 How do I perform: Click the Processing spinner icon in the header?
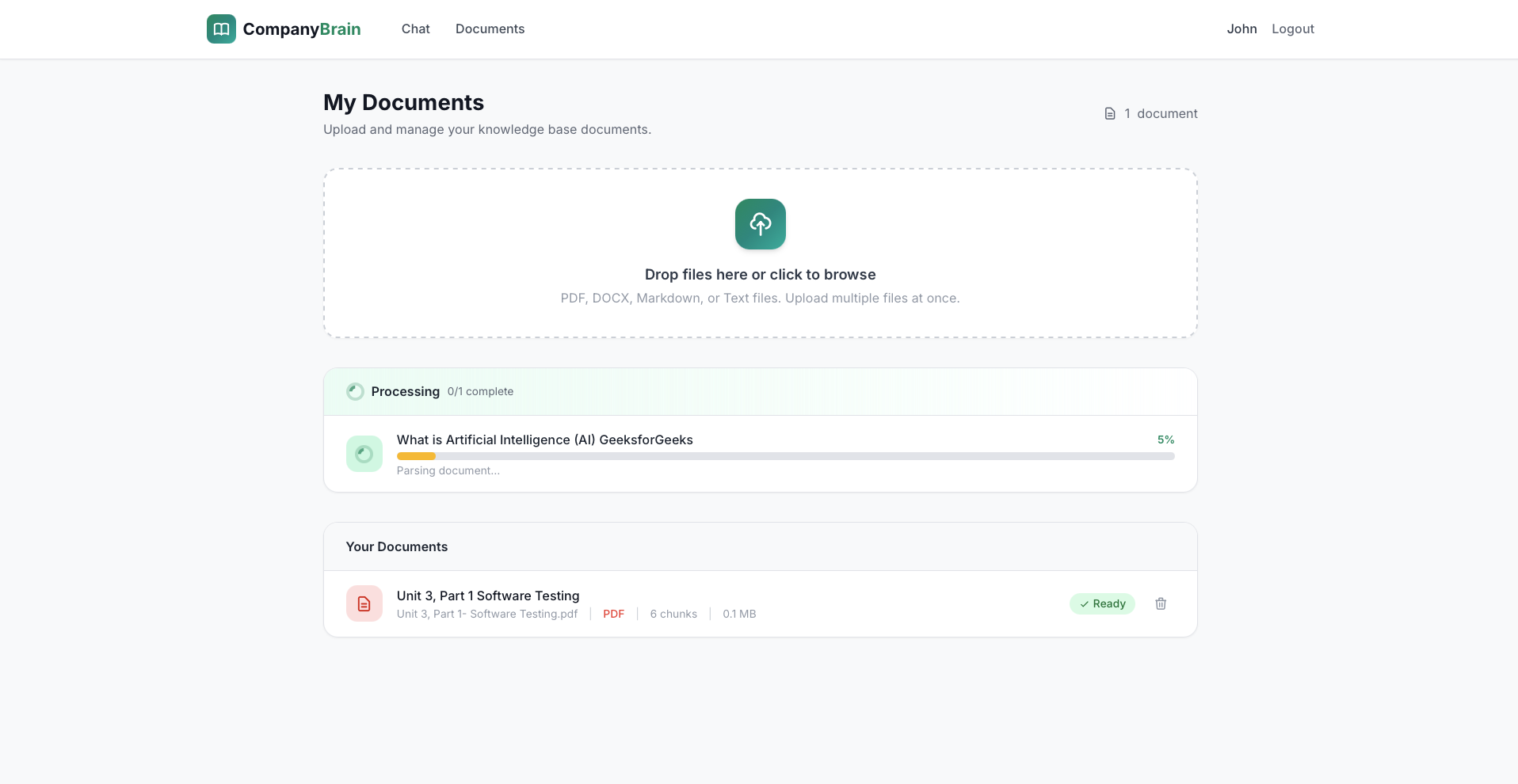(355, 391)
